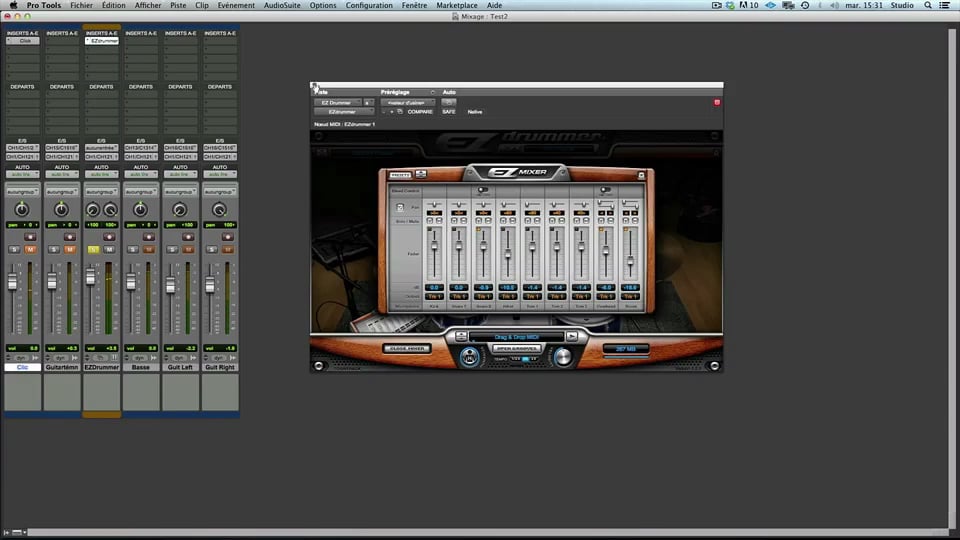Record-enable the Basse track
Viewport: 960px width, 540px height.
[149, 236]
